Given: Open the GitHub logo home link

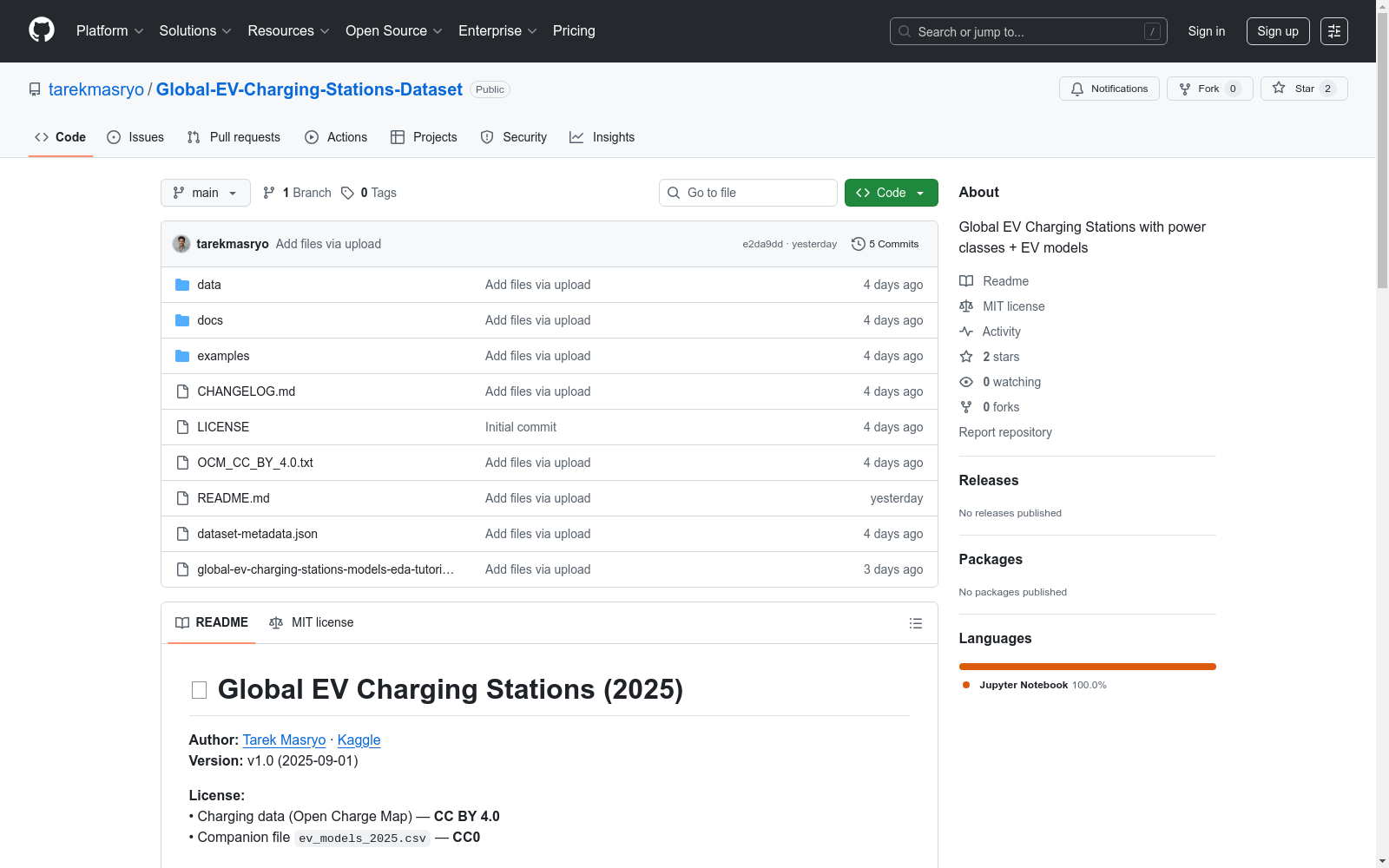Looking at the screenshot, I should (42, 30).
